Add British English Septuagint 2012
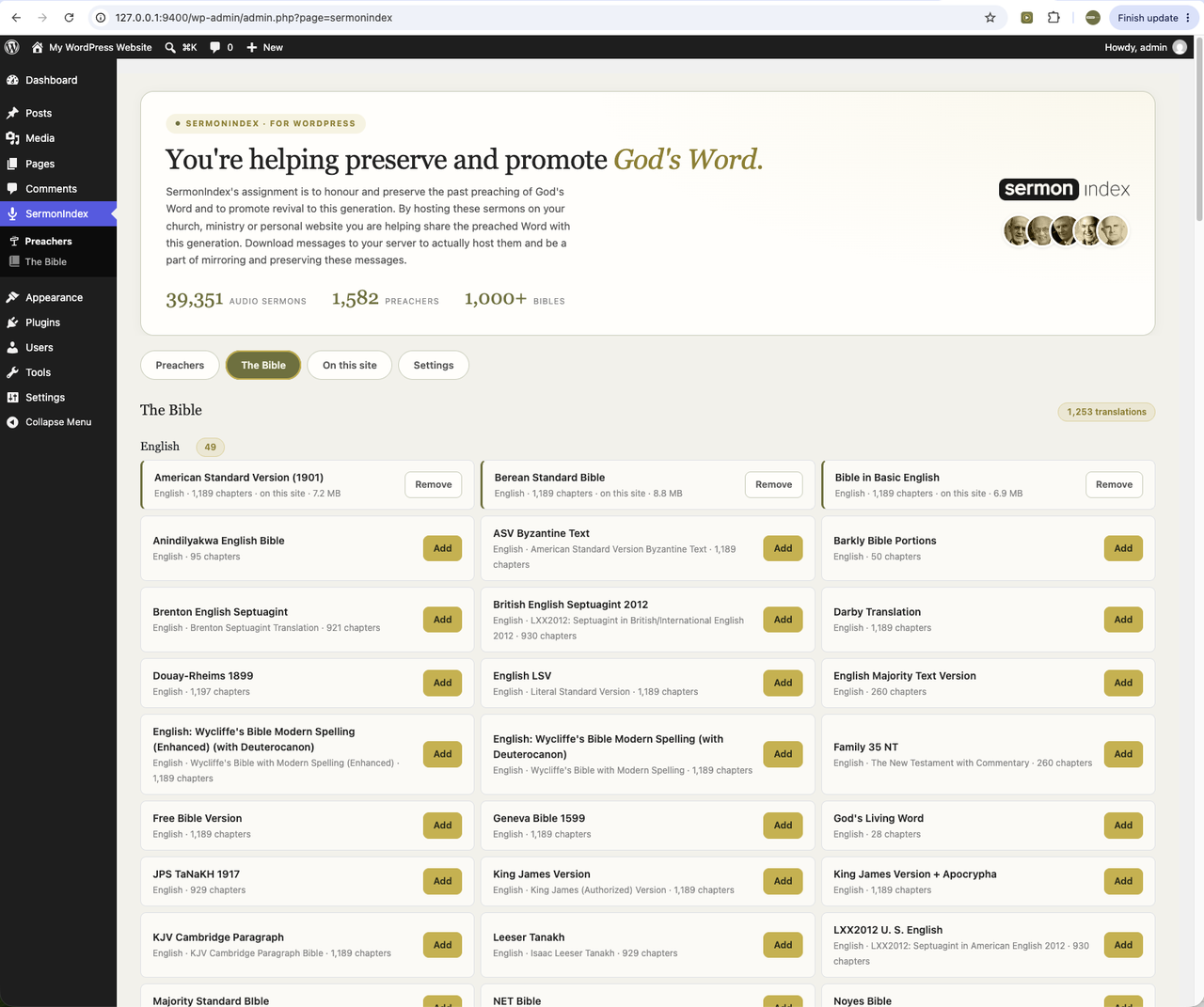Viewport: 1204px width, 1007px height. 783,620
